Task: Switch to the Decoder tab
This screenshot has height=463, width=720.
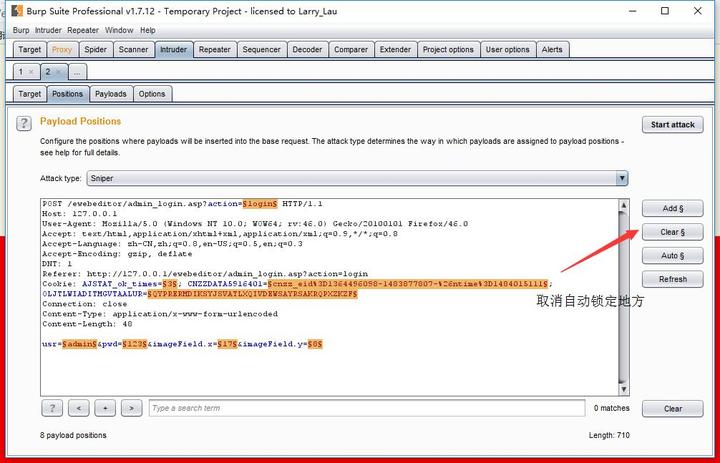Action: pyautogui.click(x=307, y=50)
